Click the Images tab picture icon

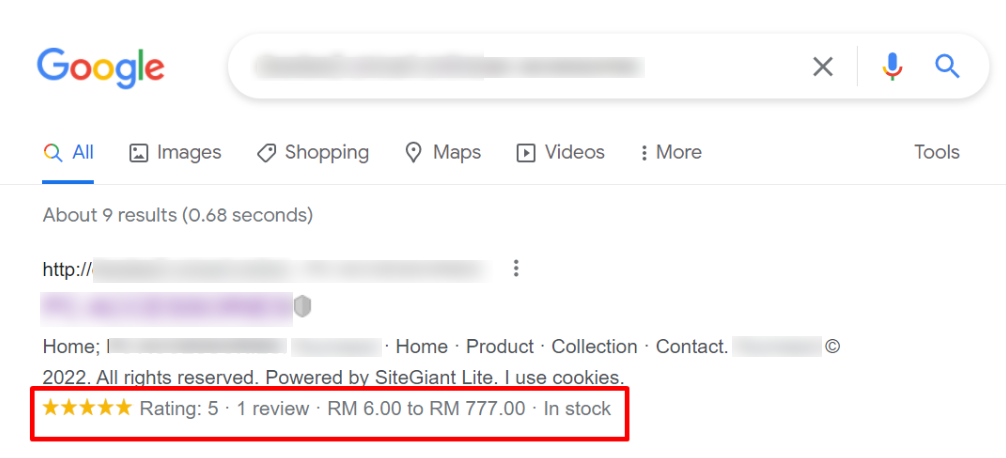139,153
